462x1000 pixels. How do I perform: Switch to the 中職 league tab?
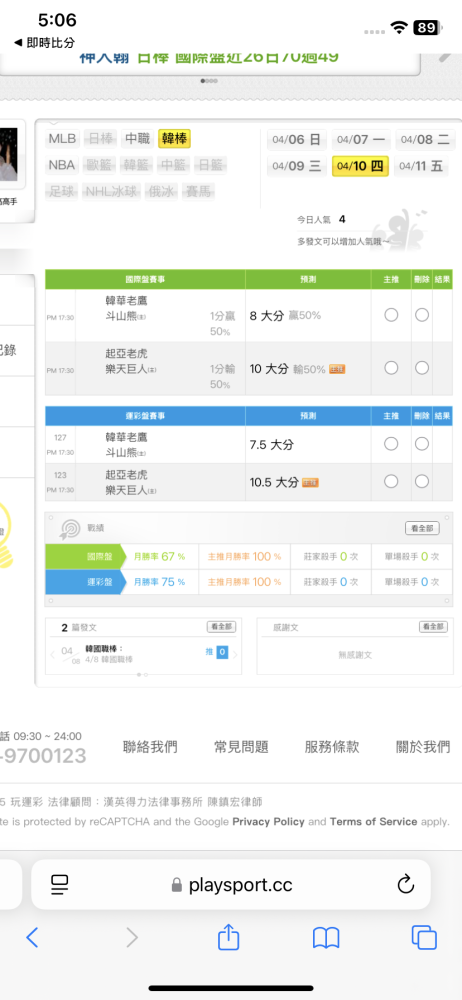click(137, 138)
